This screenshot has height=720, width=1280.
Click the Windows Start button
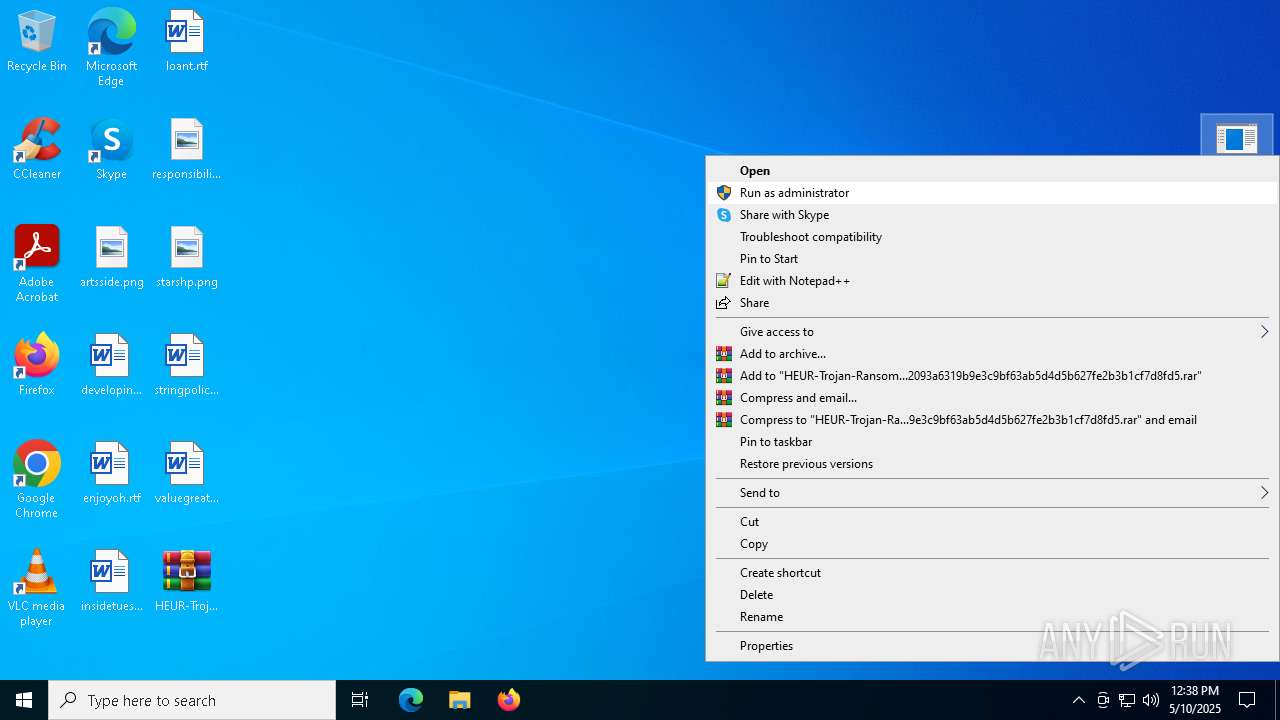click(x=24, y=700)
